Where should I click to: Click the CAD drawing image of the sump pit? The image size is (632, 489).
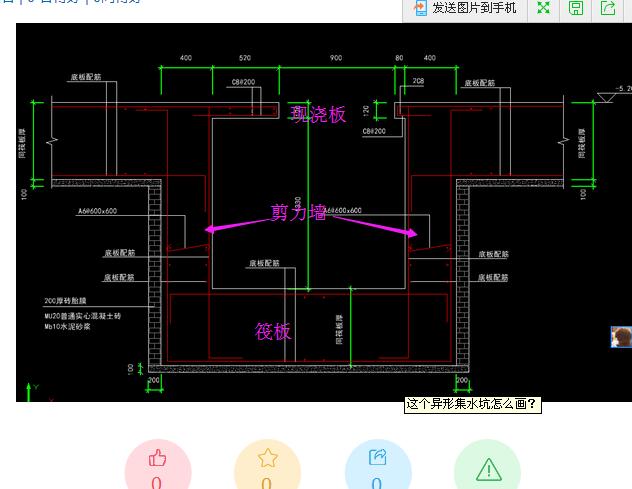[324, 212]
